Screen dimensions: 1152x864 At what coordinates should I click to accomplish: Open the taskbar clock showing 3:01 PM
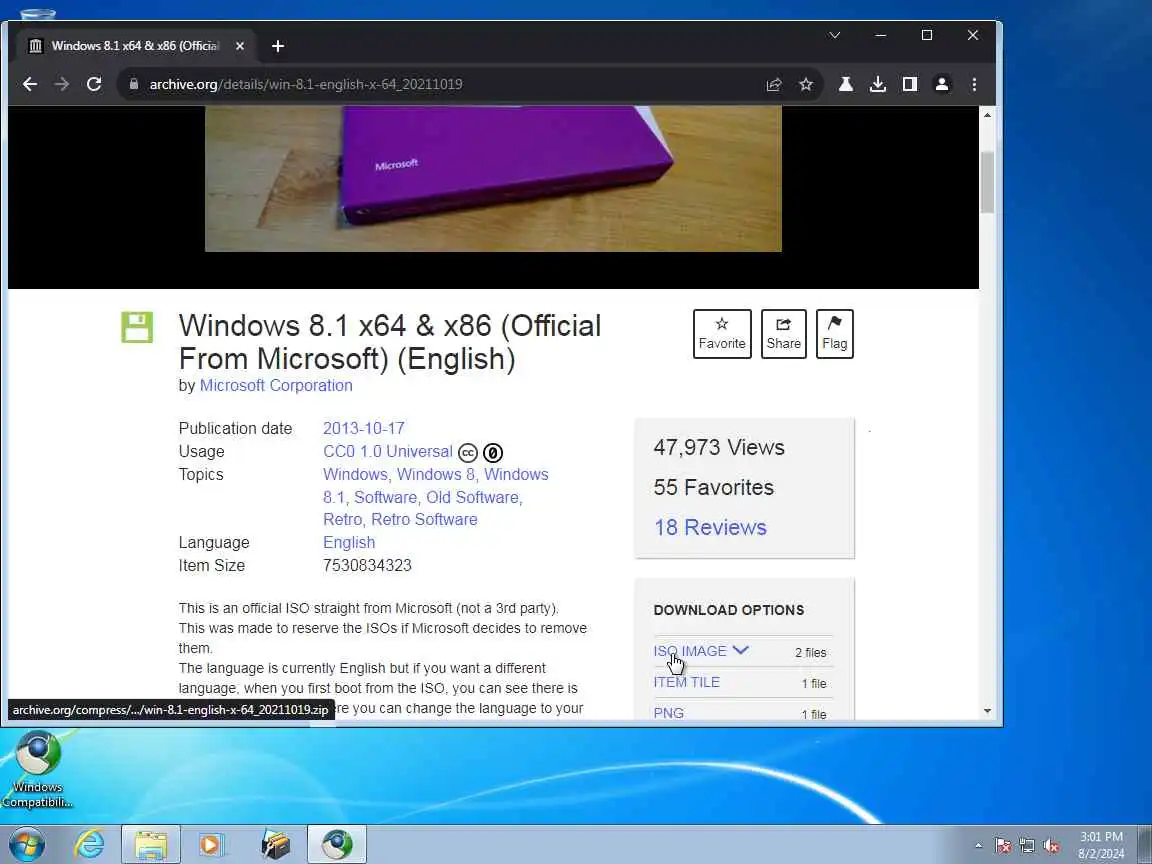point(1101,845)
